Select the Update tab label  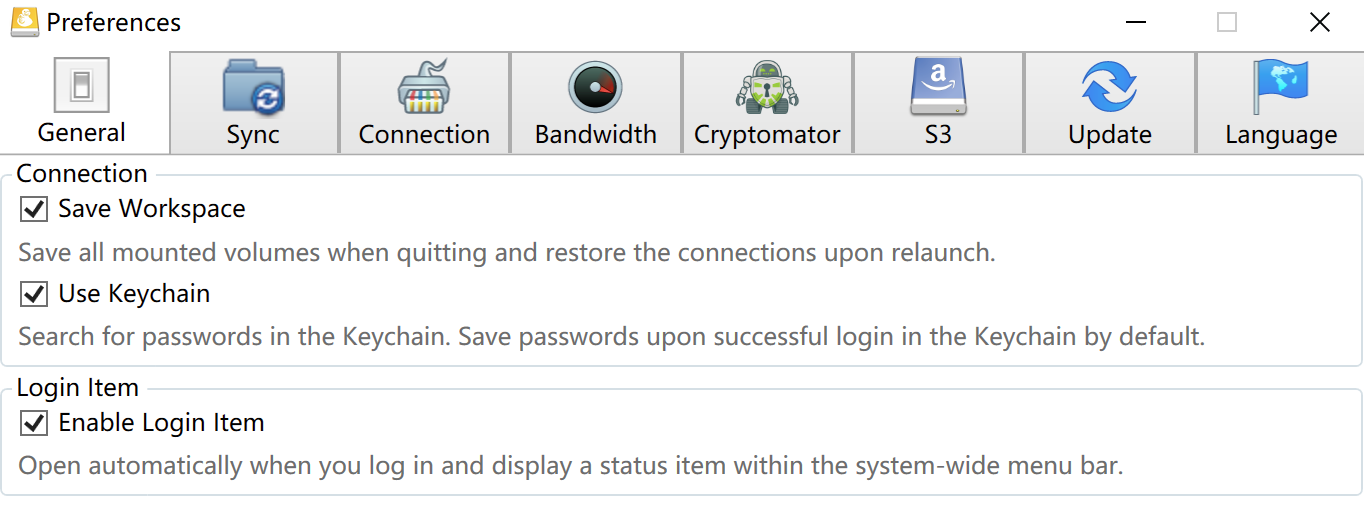1110,135
